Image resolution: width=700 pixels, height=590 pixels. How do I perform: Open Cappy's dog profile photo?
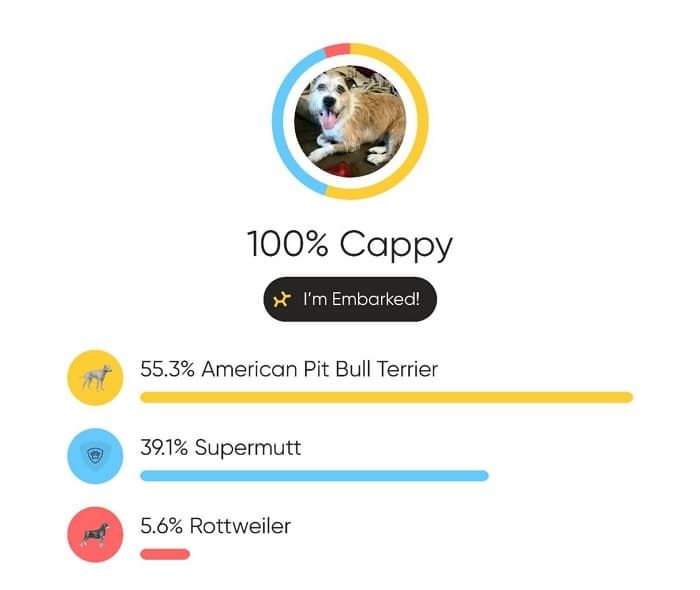[x=350, y=121]
